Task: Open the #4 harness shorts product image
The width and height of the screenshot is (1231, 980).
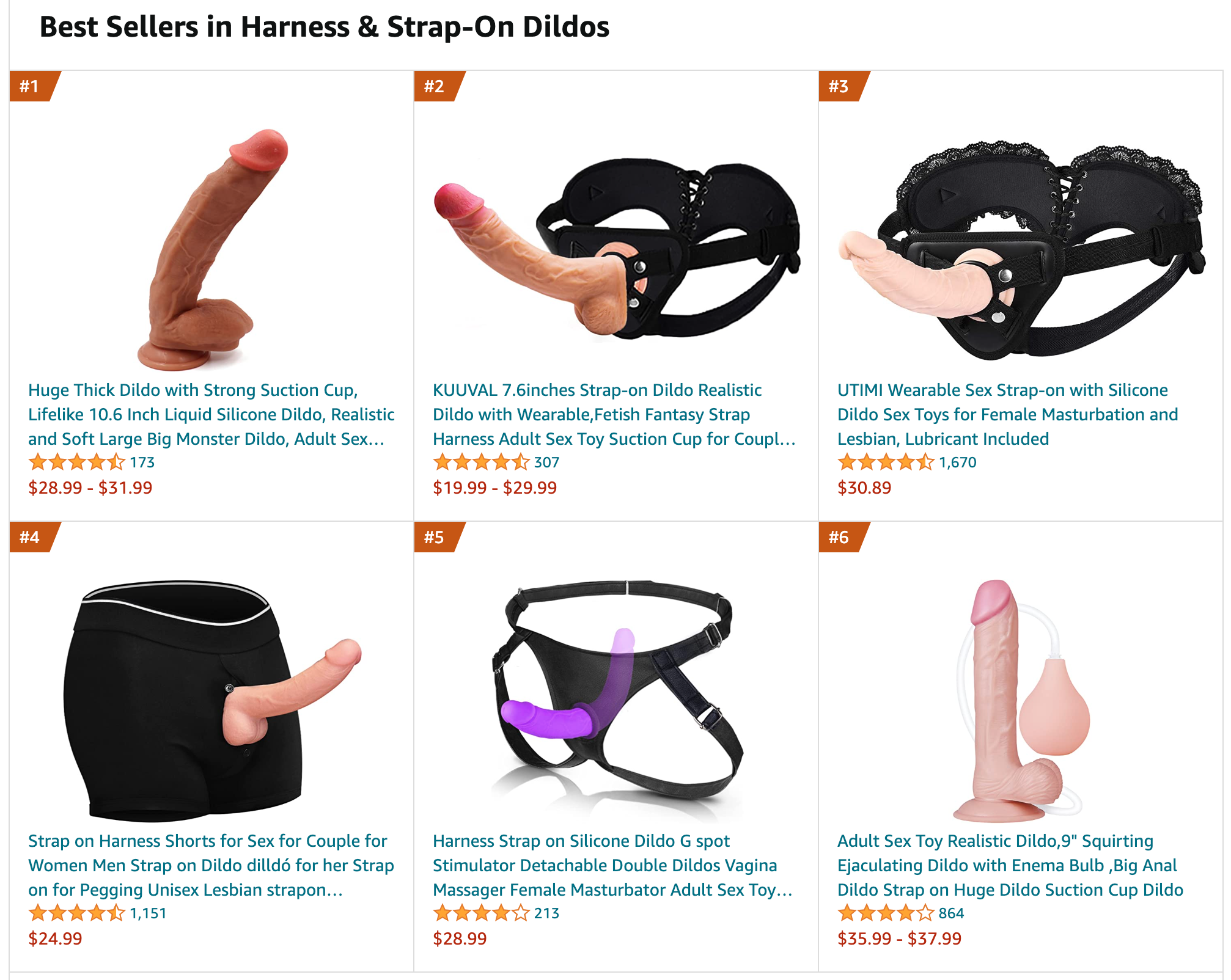Action: 211,700
